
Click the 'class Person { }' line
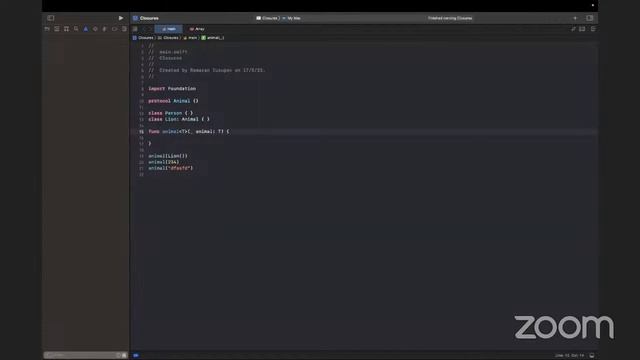[170, 113]
